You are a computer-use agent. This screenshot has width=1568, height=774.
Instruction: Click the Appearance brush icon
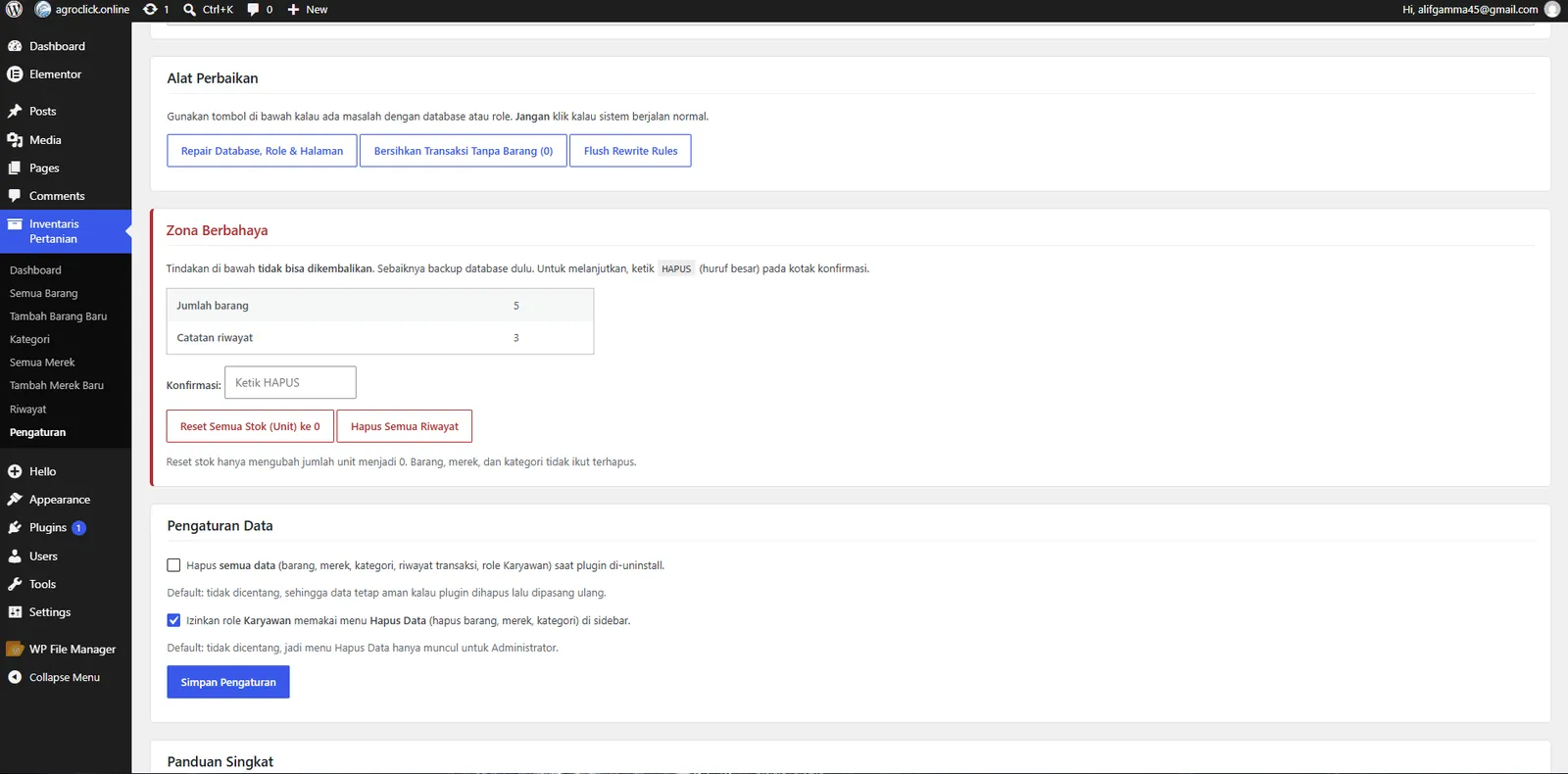pos(15,500)
